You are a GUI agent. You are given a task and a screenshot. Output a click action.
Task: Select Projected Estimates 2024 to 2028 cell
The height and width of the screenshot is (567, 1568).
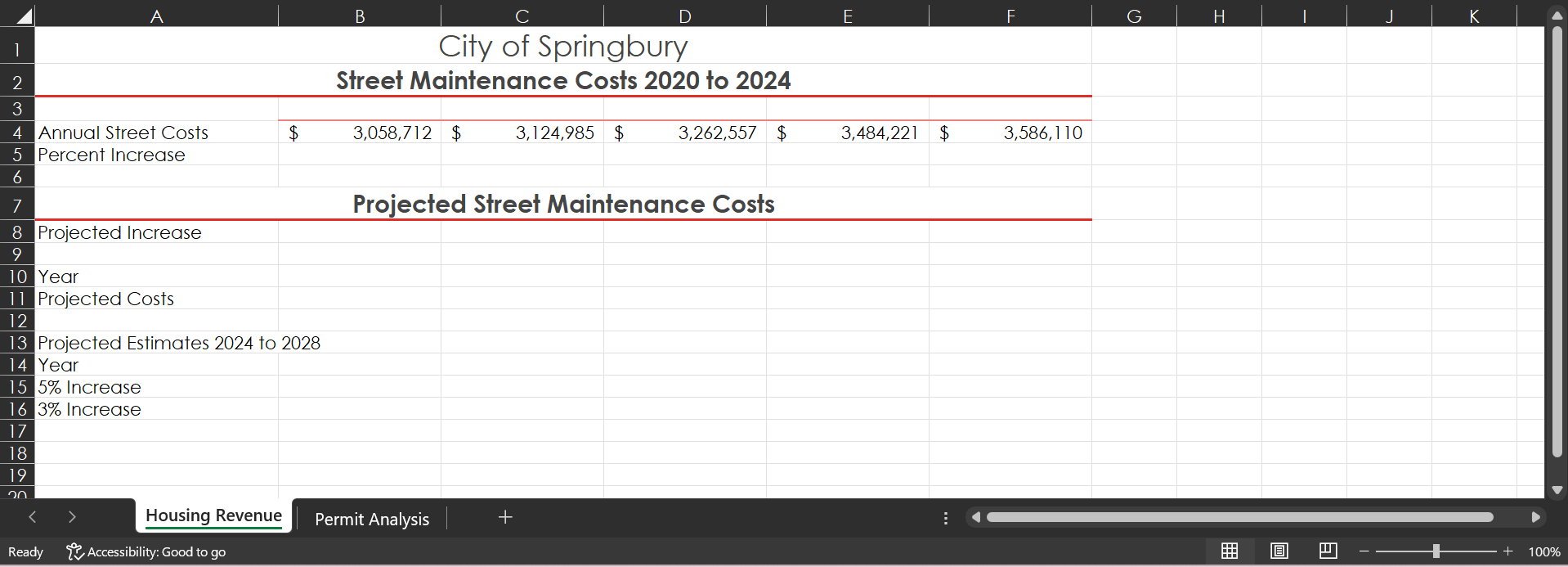(156, 343)
